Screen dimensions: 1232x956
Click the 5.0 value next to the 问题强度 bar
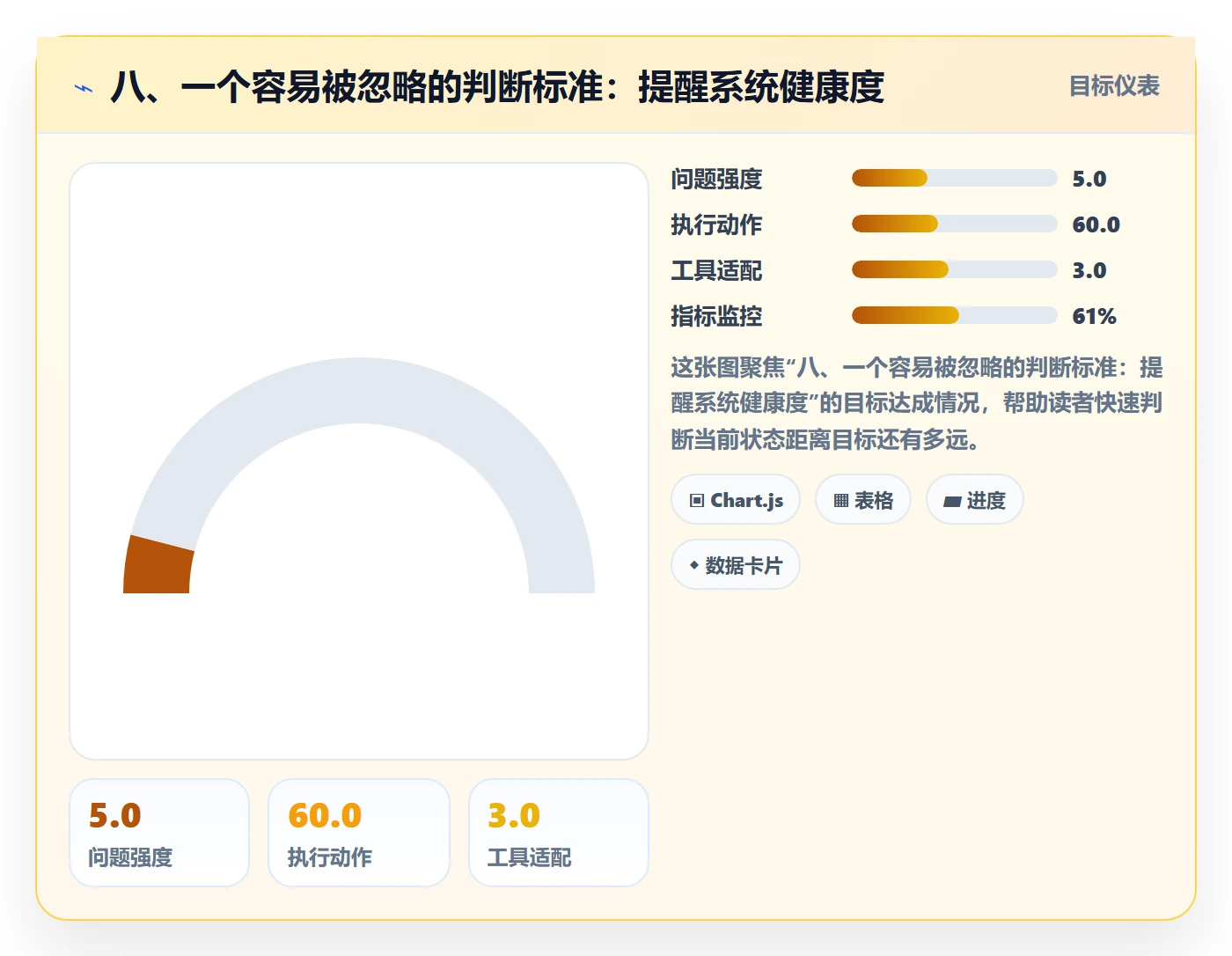[x=1089, y=179]
